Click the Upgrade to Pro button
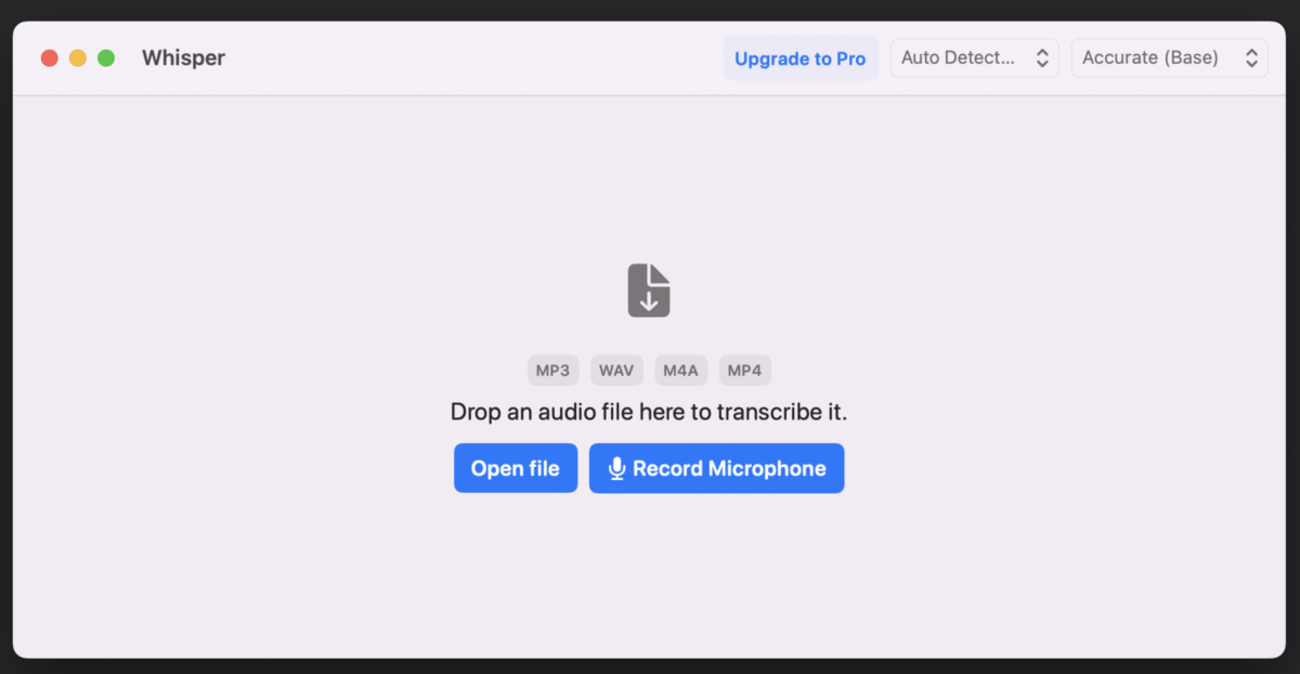The width and height of the screenshot is (1300, 674). (x=800, y=58)
